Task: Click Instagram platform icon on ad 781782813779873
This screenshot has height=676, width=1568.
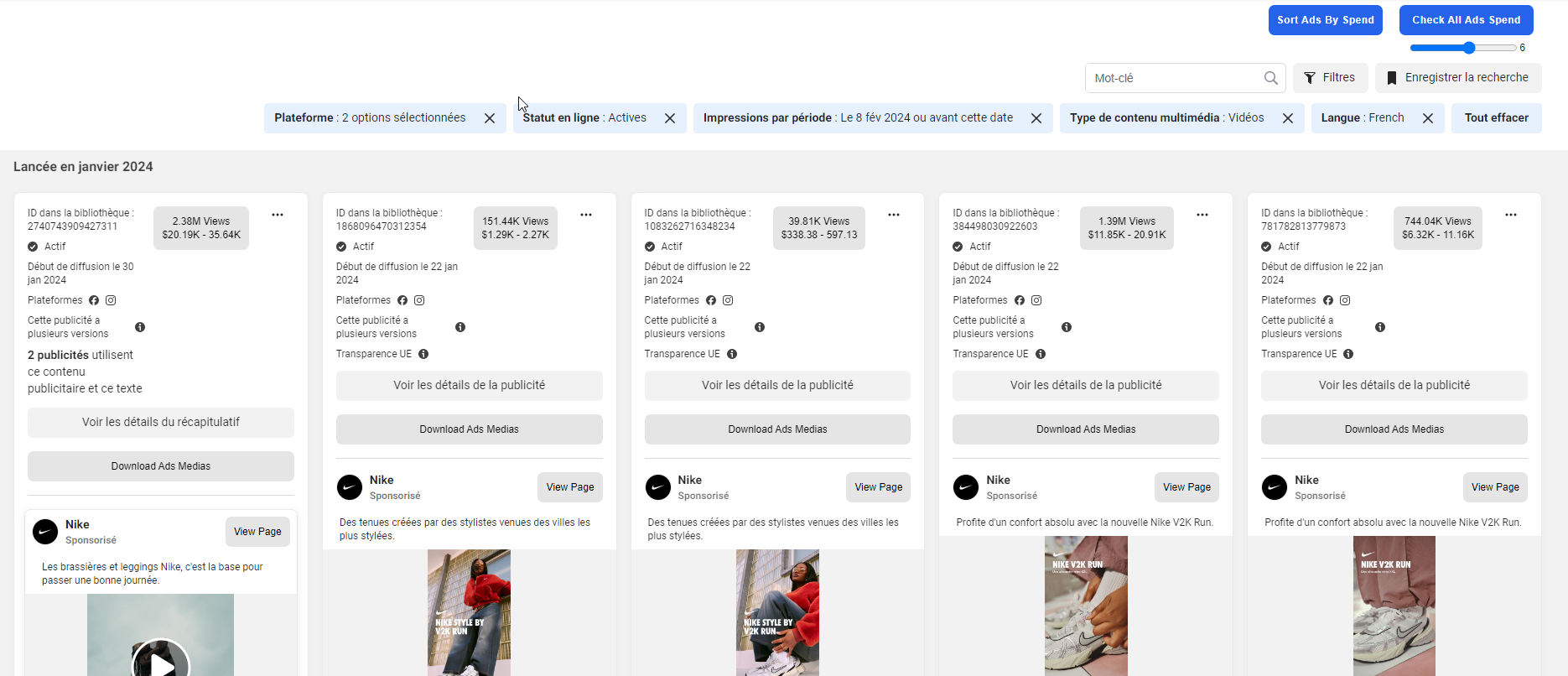Action: pos(1345,300)
